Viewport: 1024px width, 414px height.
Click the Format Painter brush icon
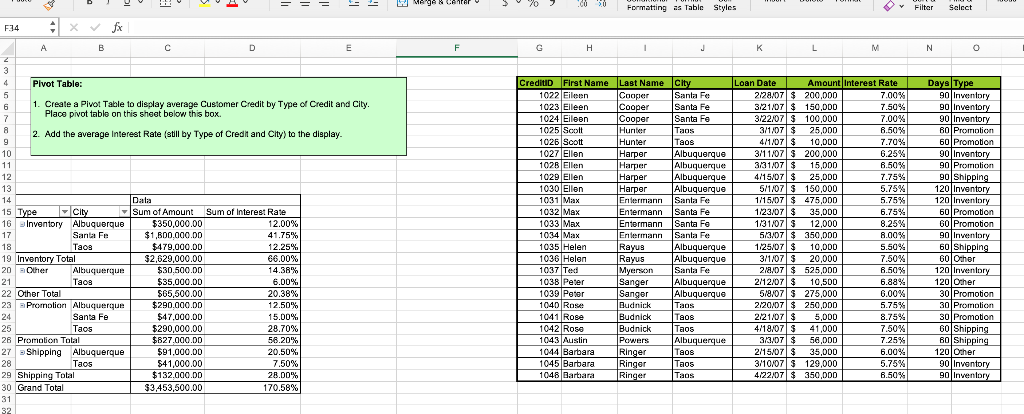pos(50,5)
